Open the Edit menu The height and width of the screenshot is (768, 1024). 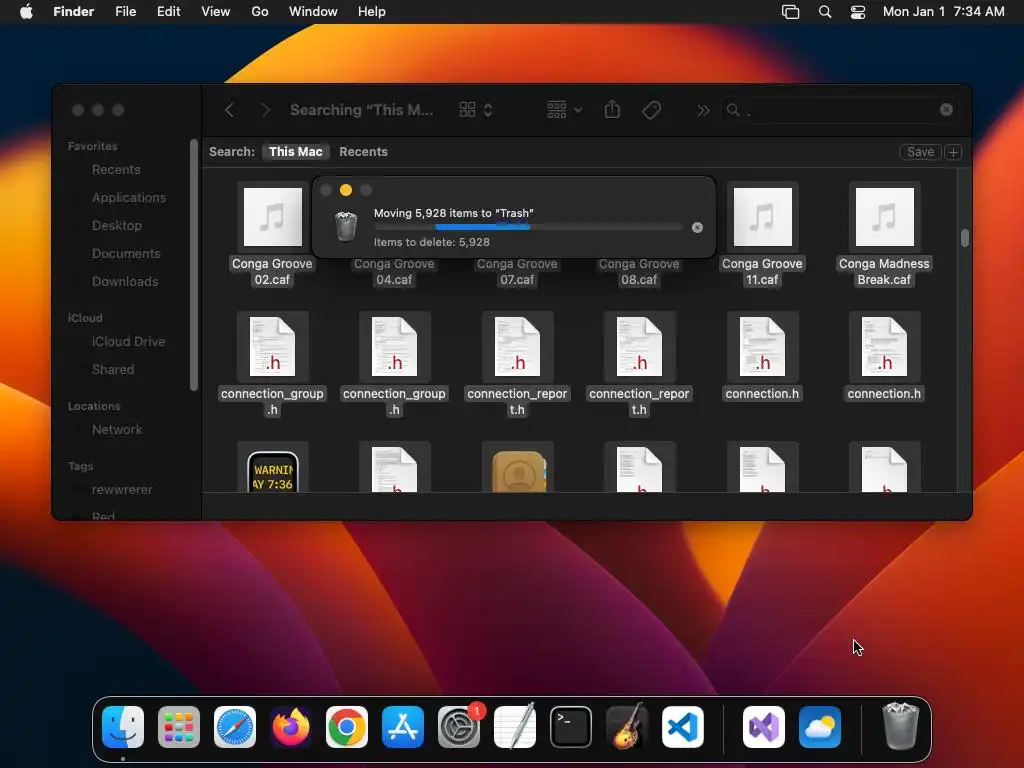point(168,12)
